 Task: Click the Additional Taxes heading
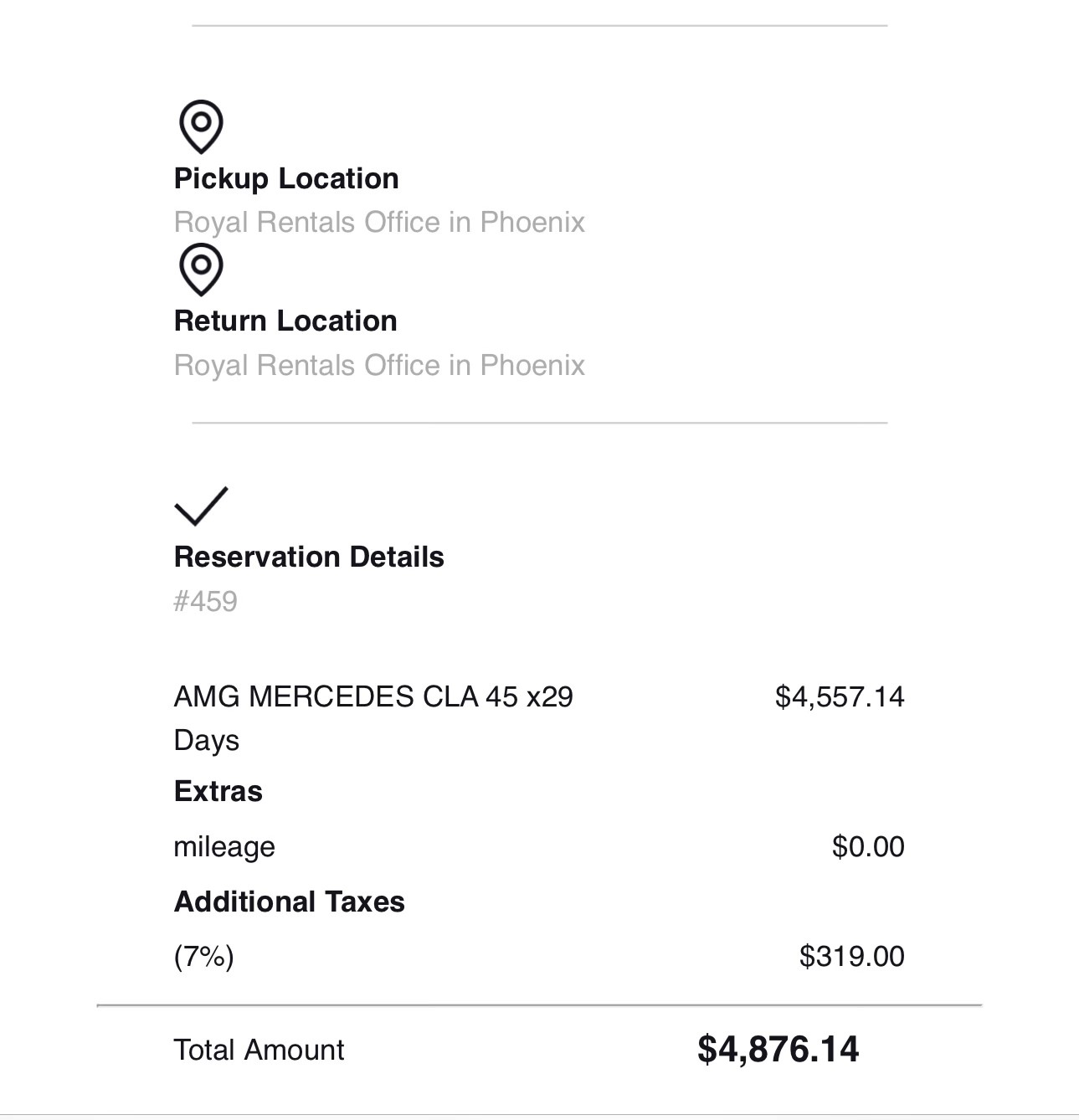(x=289, y=902)
